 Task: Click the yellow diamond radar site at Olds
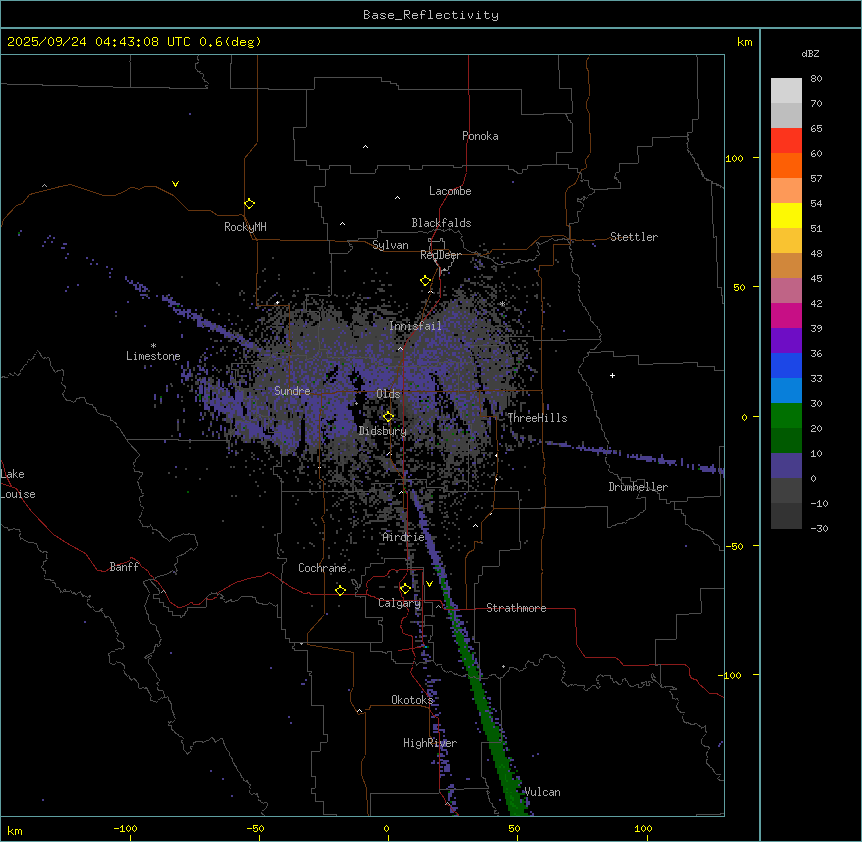(x=388, y=416)
